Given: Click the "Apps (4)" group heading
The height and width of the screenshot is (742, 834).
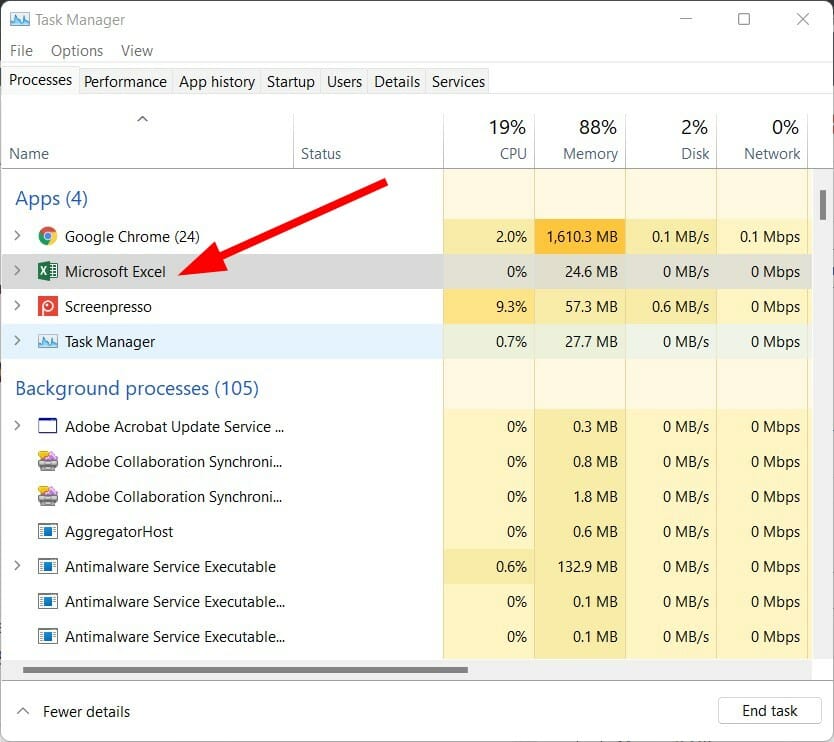Looking at the screenshot, I should tap(52, 198).
